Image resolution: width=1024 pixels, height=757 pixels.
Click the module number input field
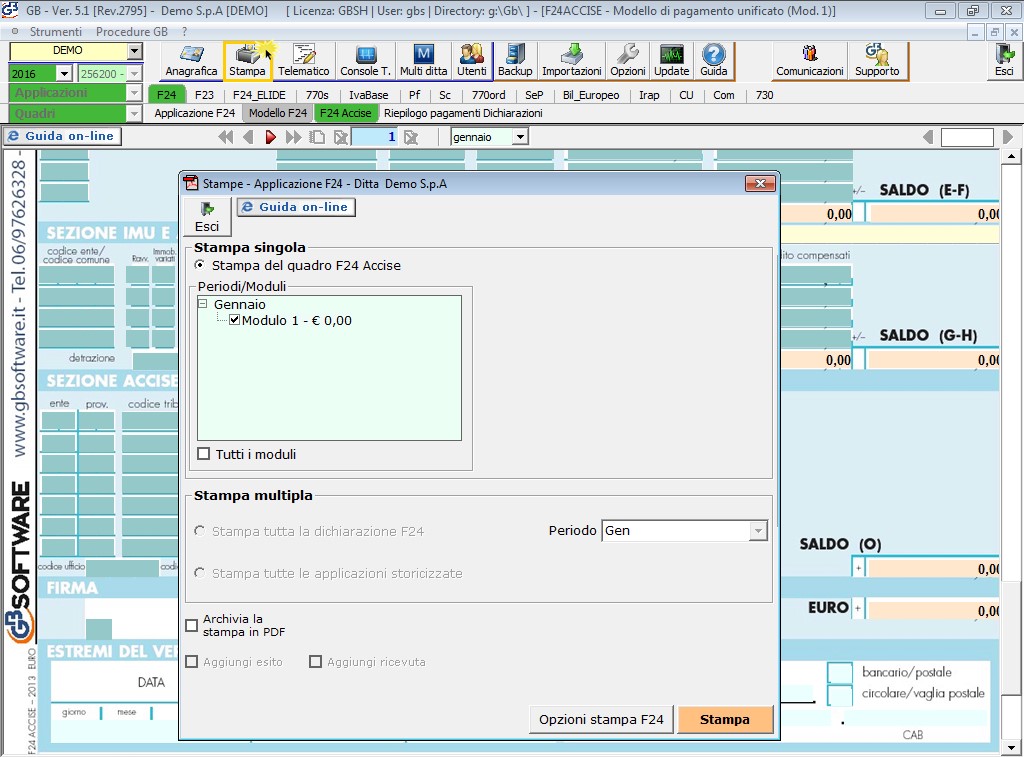coord(375,137)
